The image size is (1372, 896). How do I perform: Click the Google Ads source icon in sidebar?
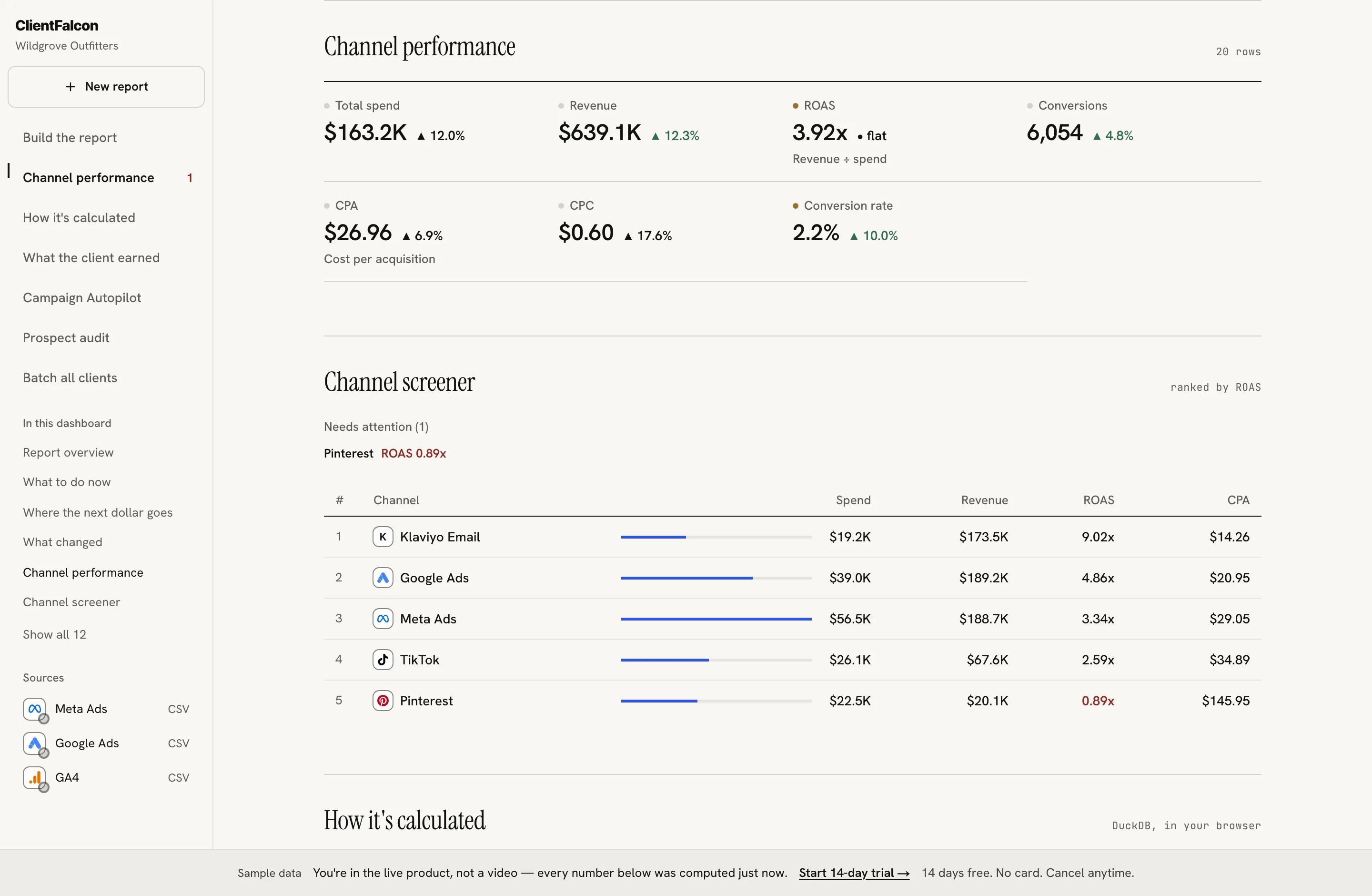(x=35, y=743)
